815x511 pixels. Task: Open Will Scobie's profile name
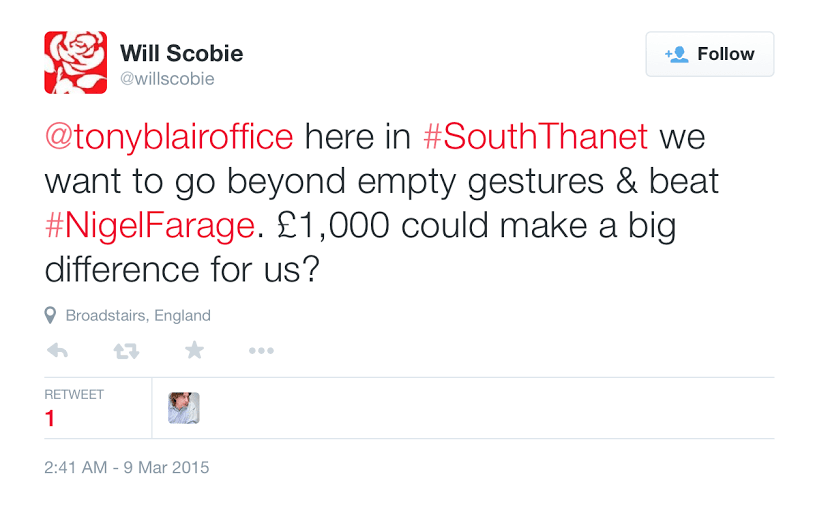[x=181, y=53]
